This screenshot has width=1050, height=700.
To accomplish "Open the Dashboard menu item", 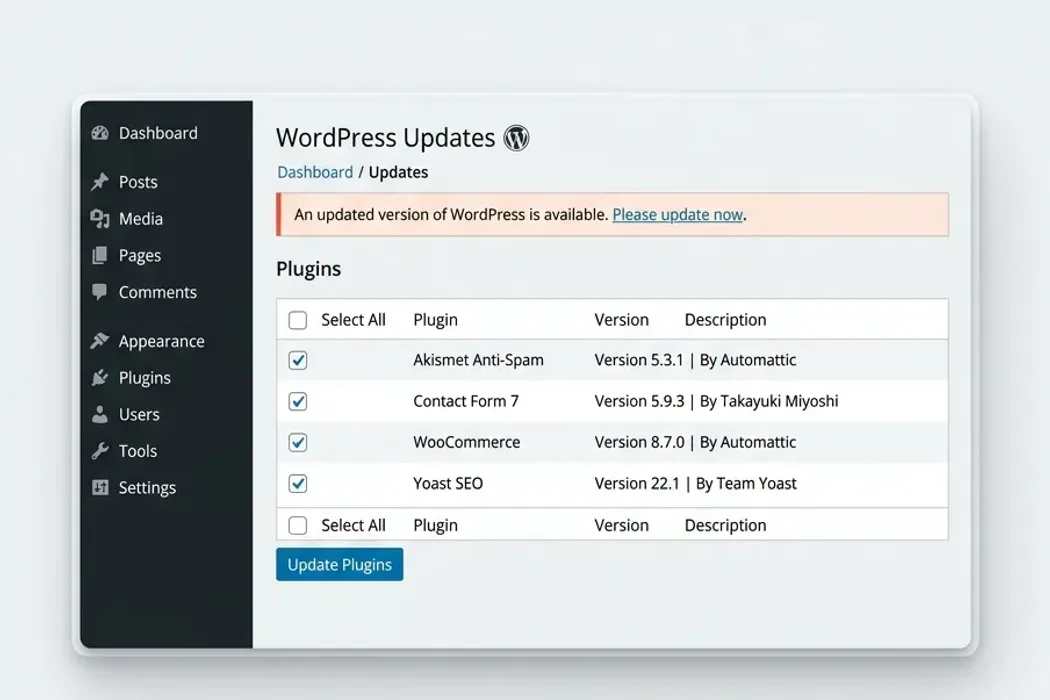I will click(158, 133).
